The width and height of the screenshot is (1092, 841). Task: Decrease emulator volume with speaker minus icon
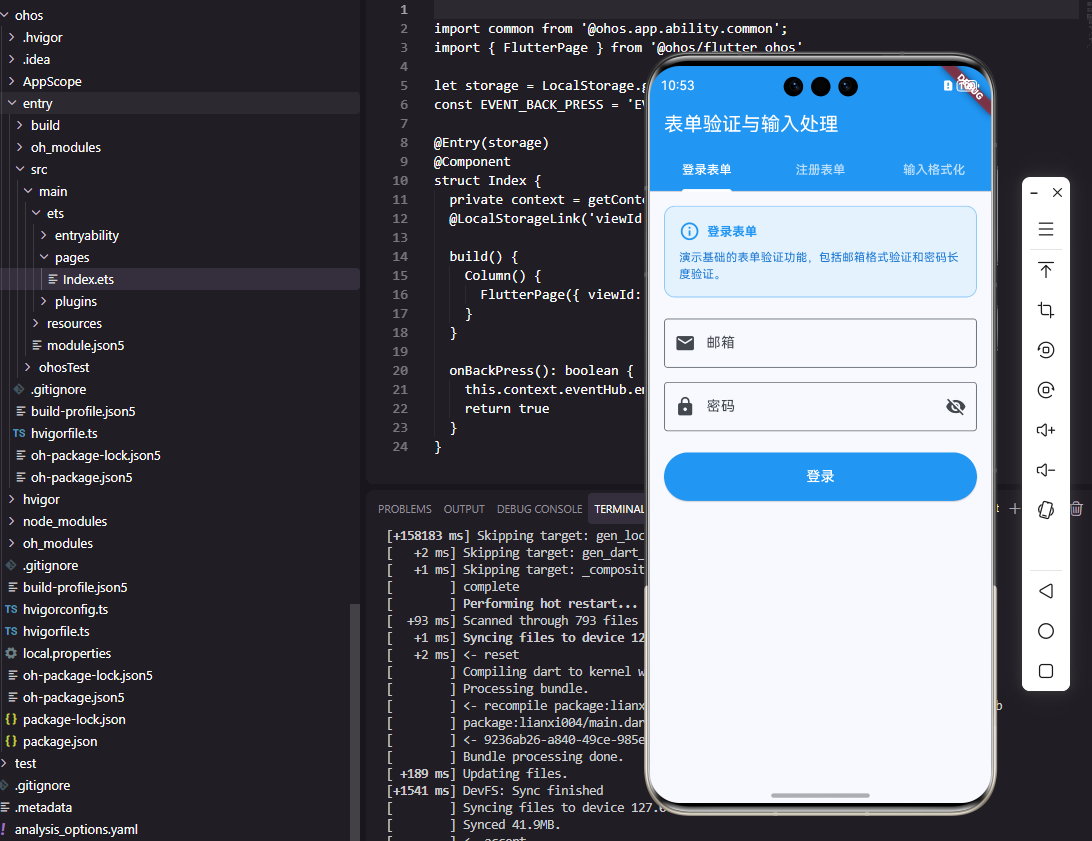click(1045, 470)
